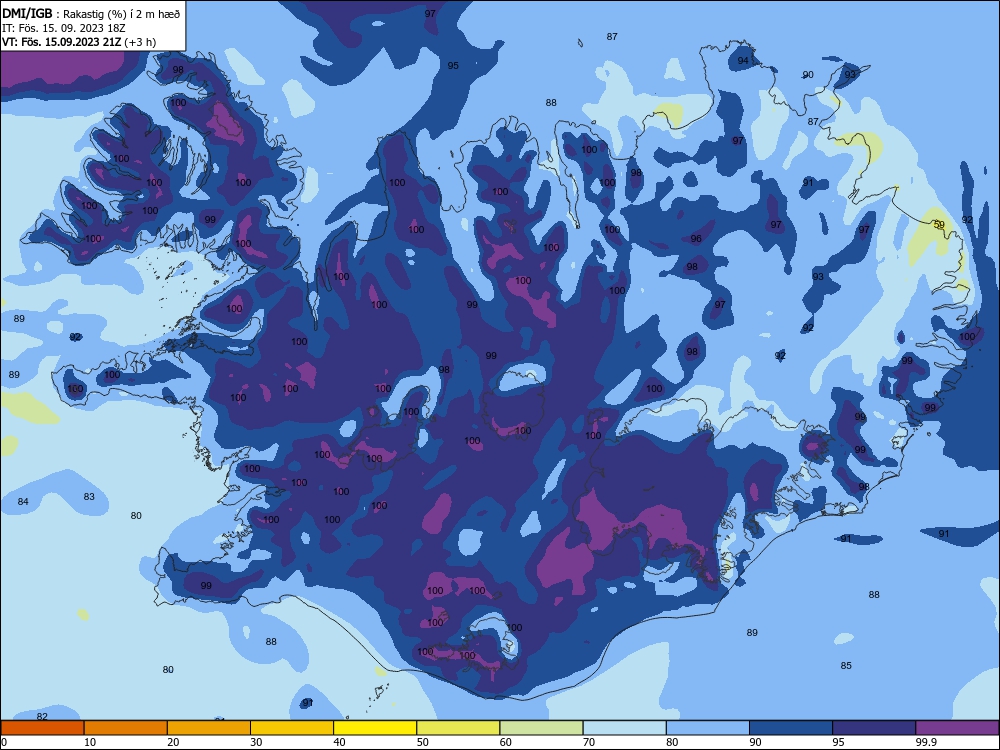Screen dimensions: 1000x750
Task: Select the pale blue 70–80 legend swatch
Action: tap(624, 728)
